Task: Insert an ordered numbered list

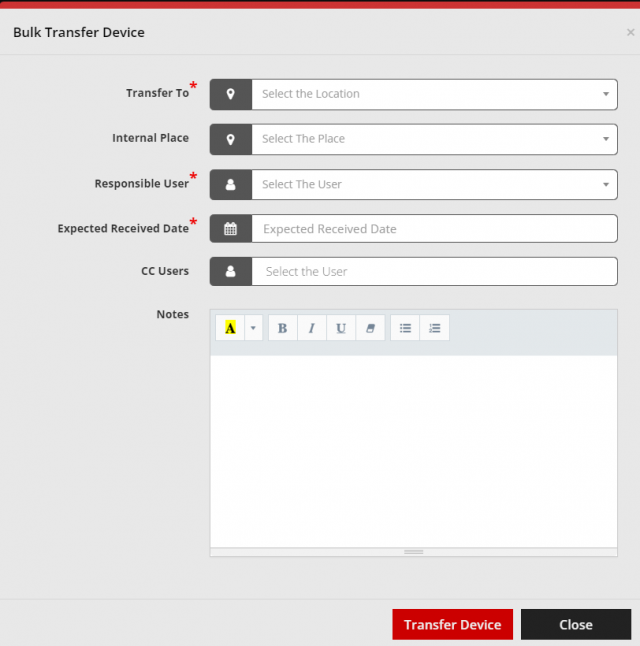Action: pyautogui.click(x=434, y=328)
